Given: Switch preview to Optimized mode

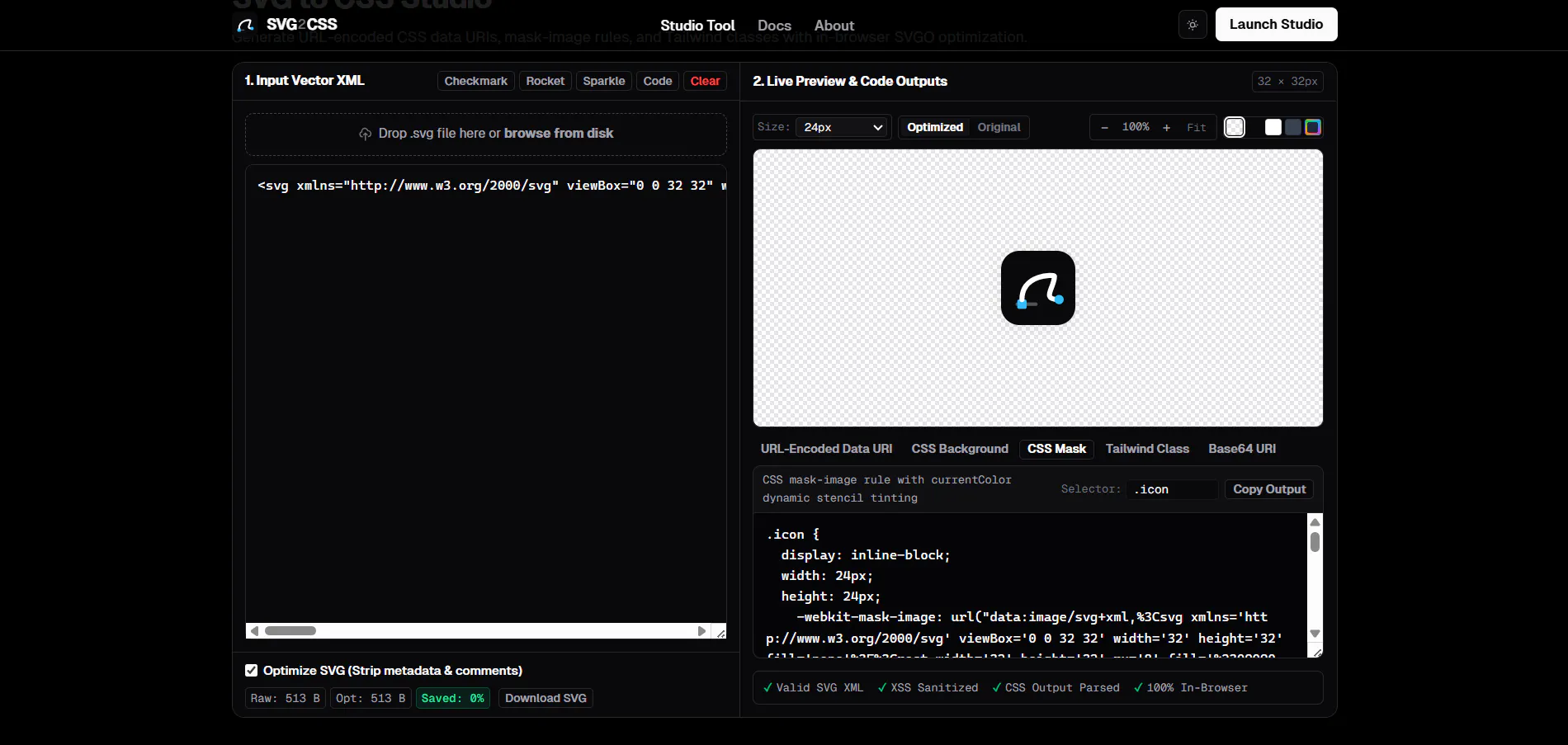Looking at the screenshot, I should coord(935,127).
